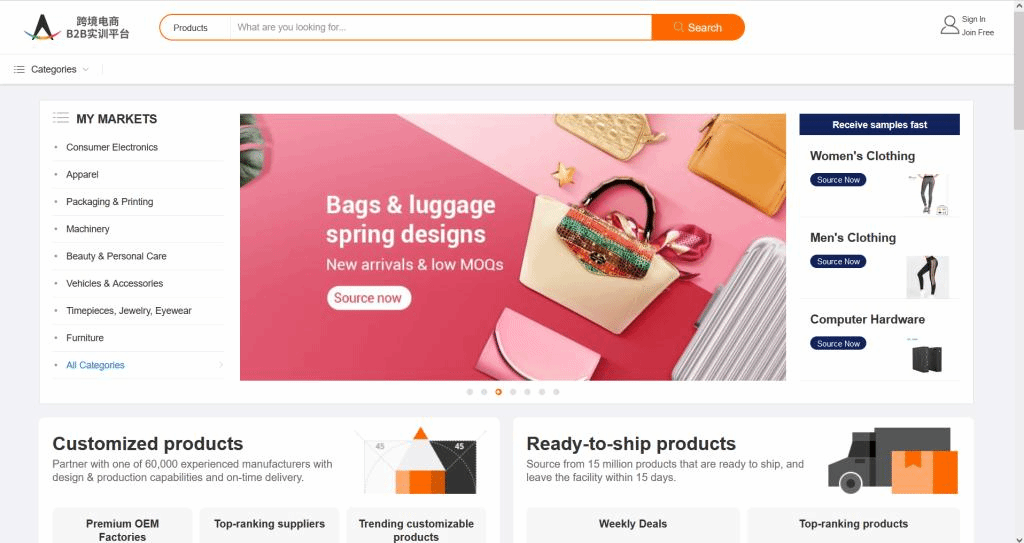
Task: Select the fourth carousel dot indicator
Action: [513, 392]
